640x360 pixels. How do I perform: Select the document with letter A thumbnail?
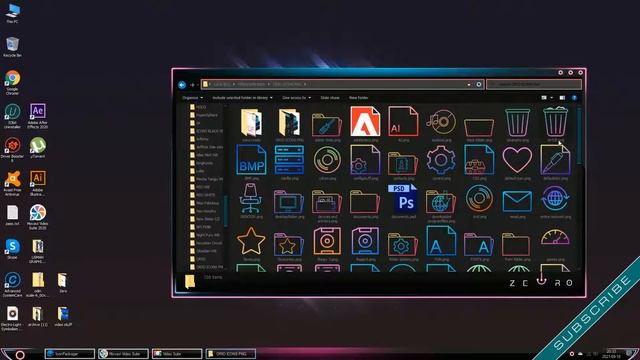point(441,241)
